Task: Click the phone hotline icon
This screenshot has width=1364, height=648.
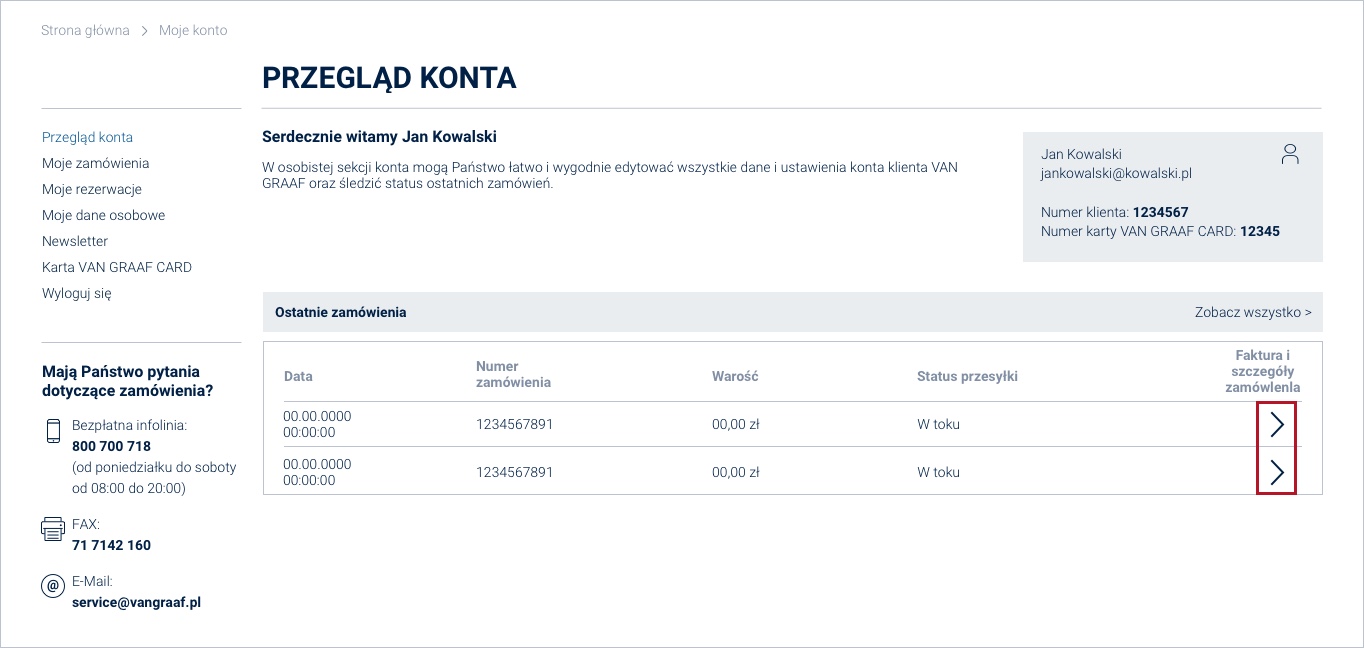Action: coord(53,431)
